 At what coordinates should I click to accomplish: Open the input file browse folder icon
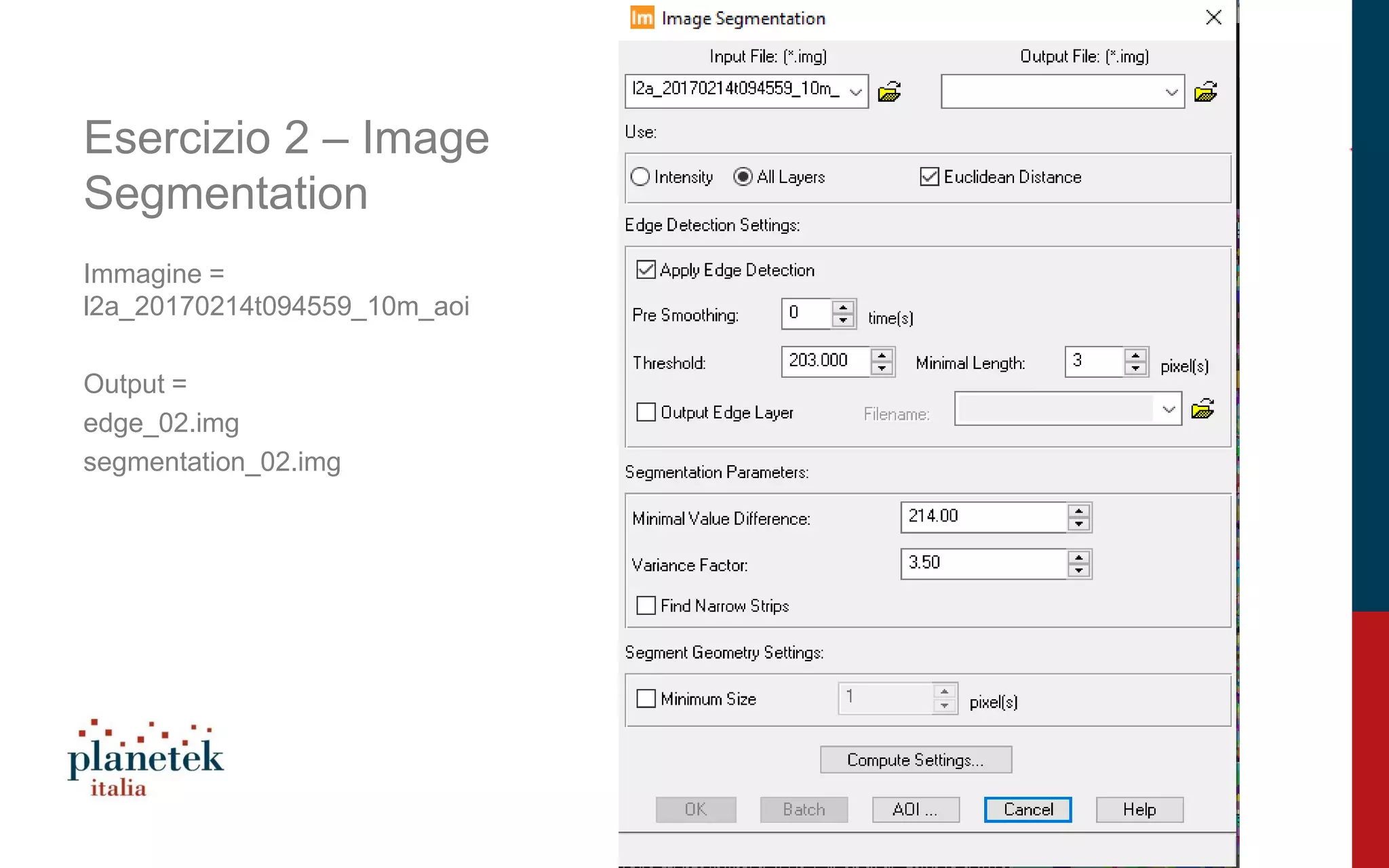[889, 92]
